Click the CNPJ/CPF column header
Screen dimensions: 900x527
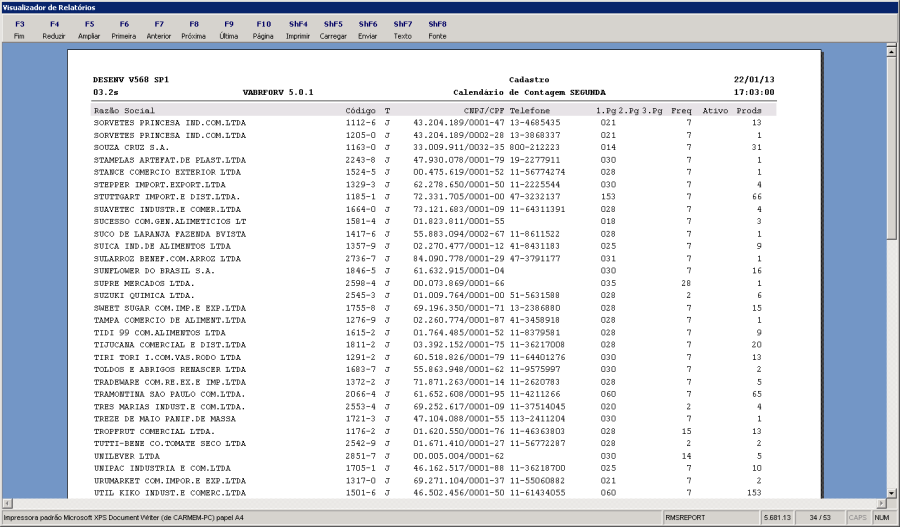[x=484, y=110]
